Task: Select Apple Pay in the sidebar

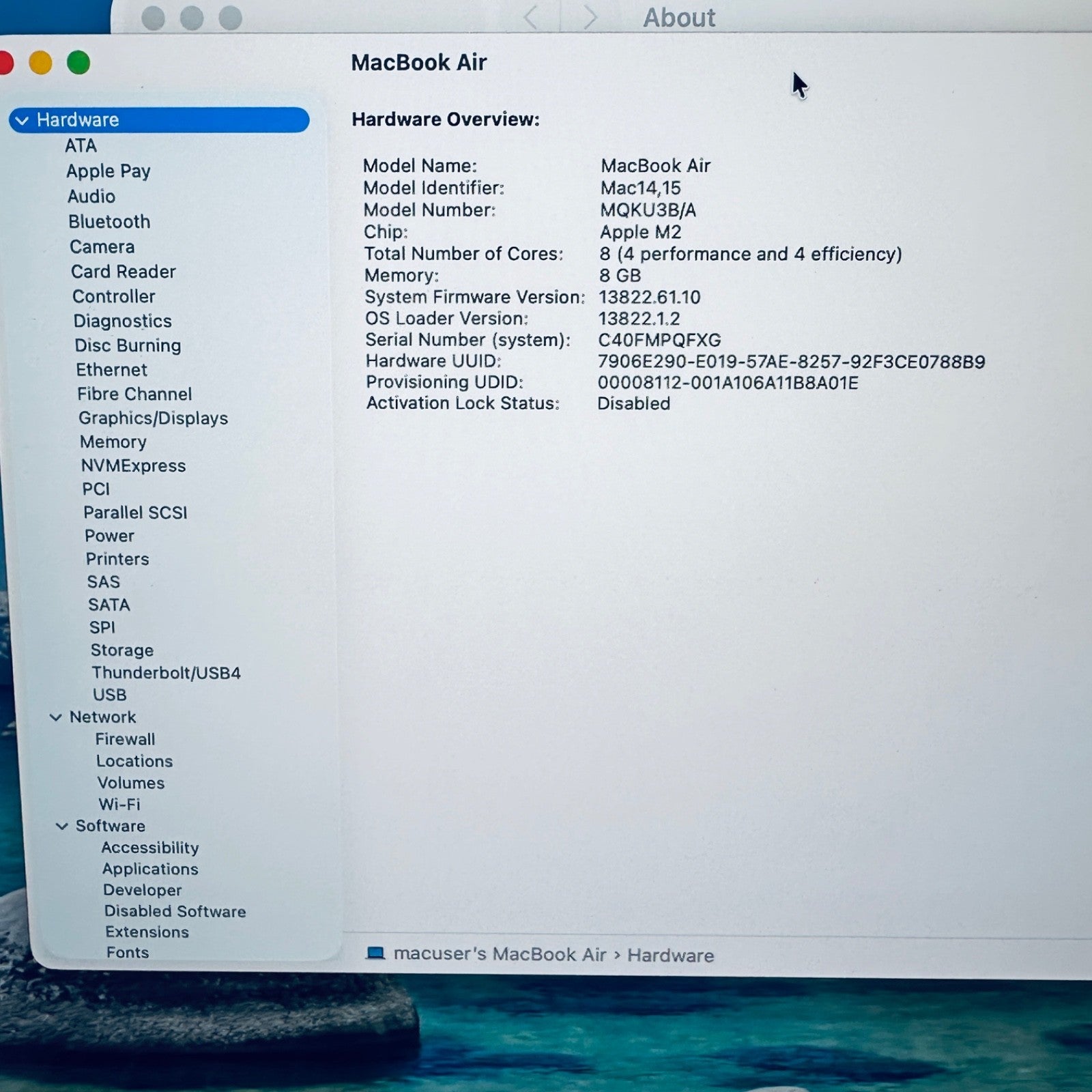Action: 109,171
